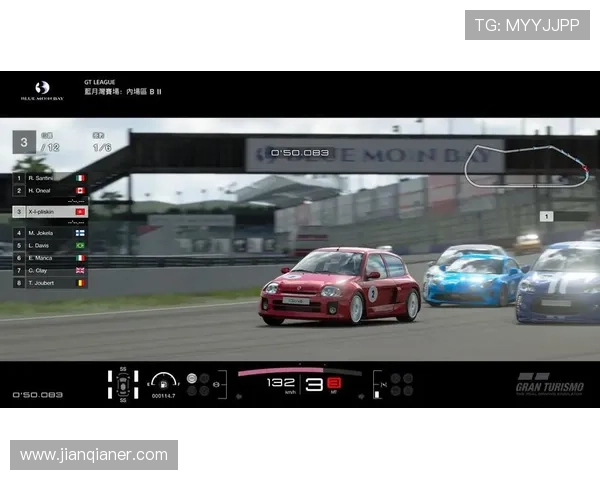Click the fuel gauge icon
This screenshot has height=480, width=600.
coord(164,382)
